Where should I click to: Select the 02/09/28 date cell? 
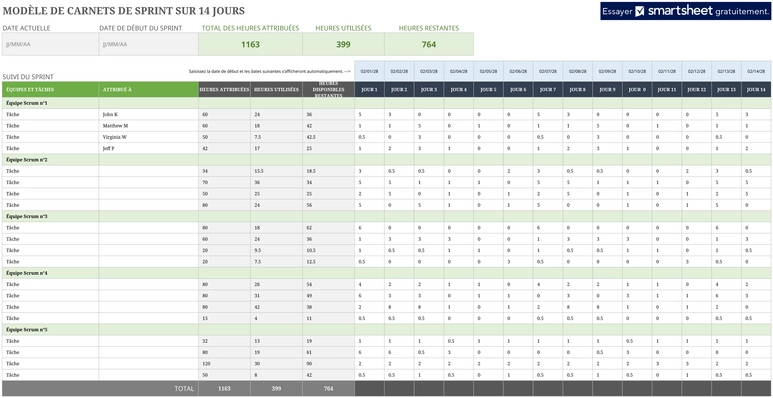607,71
